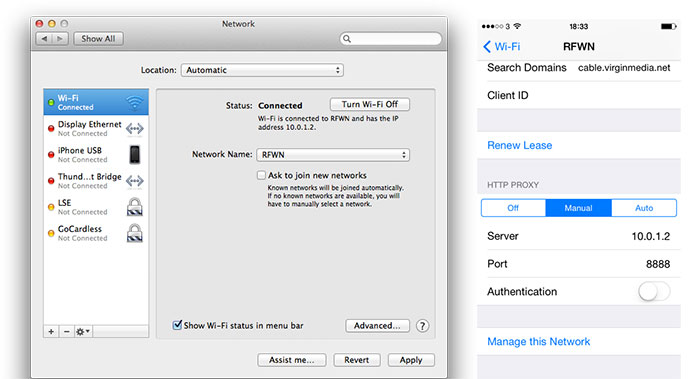Enable Ask to join new networks checkbox

(261, 175)
